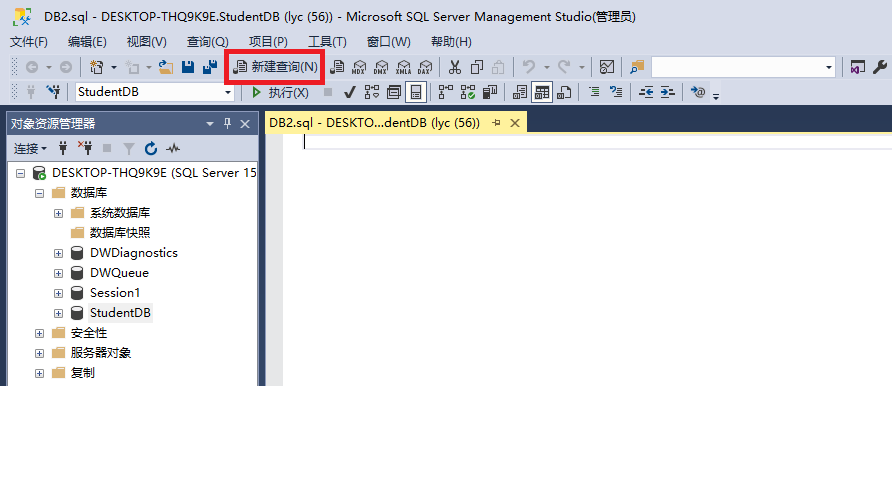This screenshot has width=892, height=479.
Task: Open the 编辑(E) menu
Action: coord(87,42)
